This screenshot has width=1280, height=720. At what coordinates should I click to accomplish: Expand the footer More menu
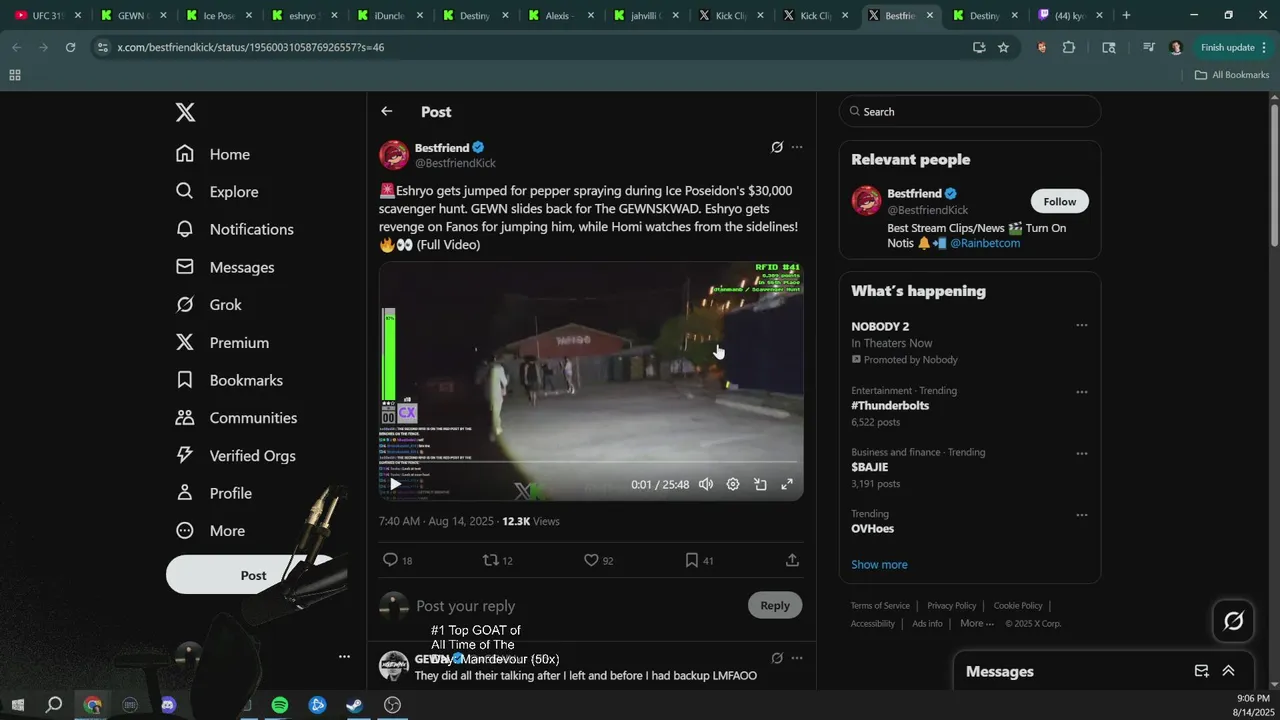977,623
